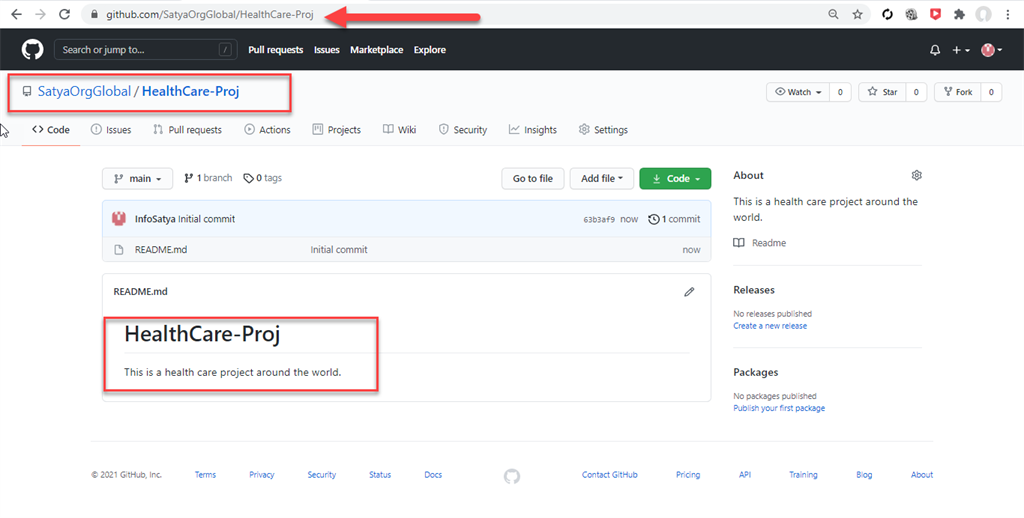Click the Search or jump to field
This screenshot has height=518, width=1024.
click(x=145, y=50)
